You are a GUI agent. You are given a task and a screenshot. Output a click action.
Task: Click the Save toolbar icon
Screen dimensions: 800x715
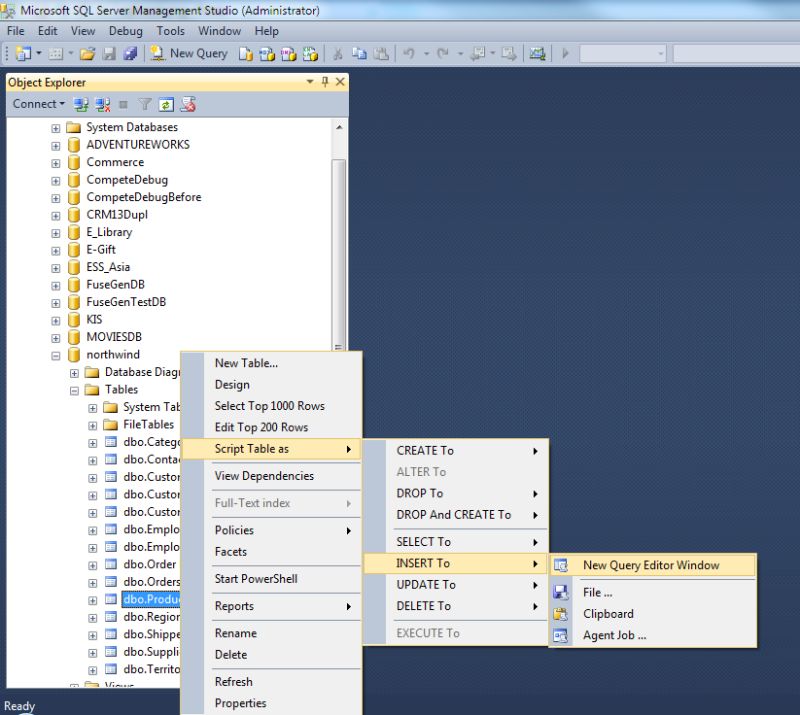coord(109,54)
